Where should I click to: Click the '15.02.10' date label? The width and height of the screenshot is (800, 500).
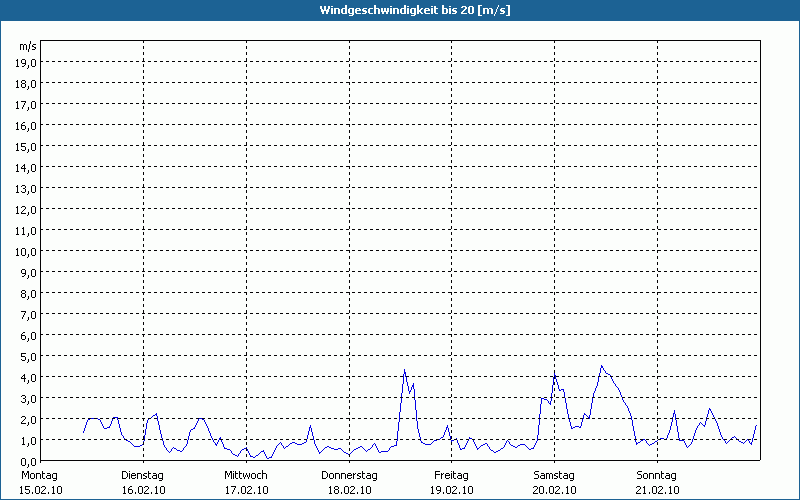pyautogui.click(x=41, y=490)
